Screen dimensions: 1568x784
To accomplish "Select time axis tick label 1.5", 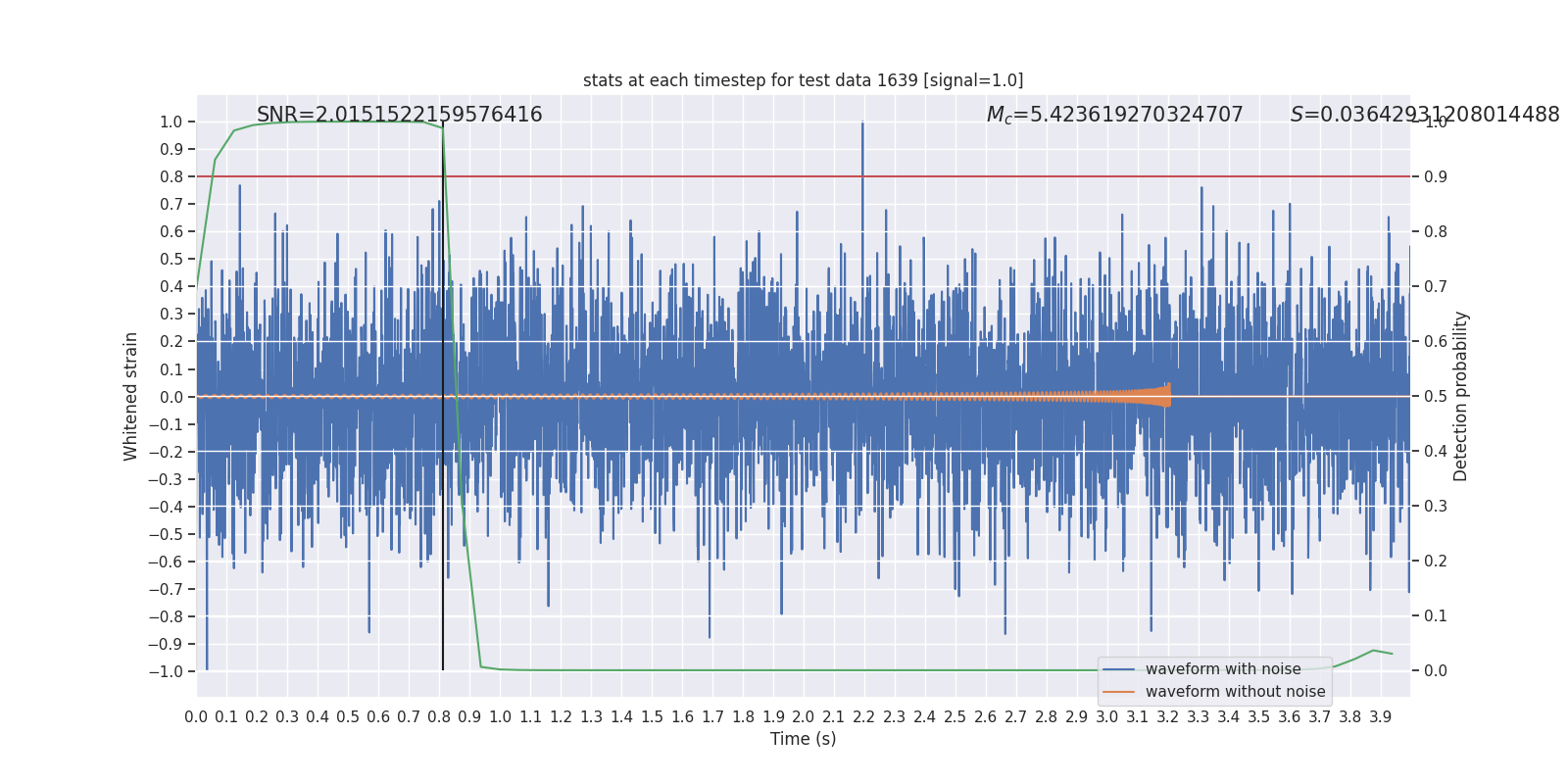I will pyautogui.click(x=652, y=717).
